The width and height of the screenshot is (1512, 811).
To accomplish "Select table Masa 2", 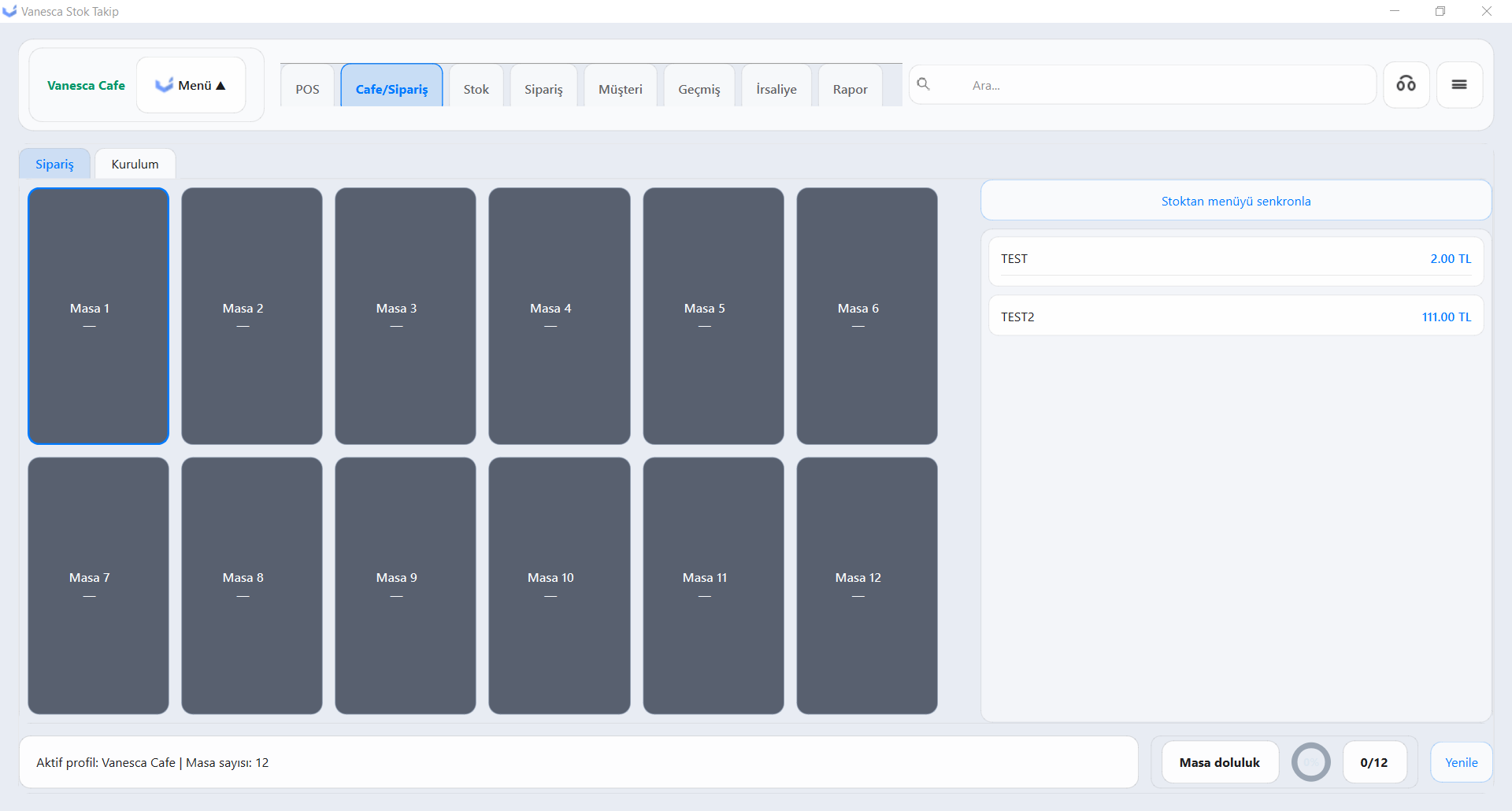I will pyautogui.click(x=252, y=316).
